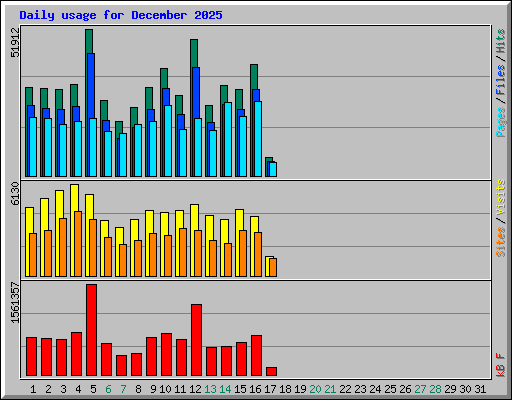This screenshot has width=512, height=400.
Task: Click the 6130 visits axis label
Action: pos(15,193)
